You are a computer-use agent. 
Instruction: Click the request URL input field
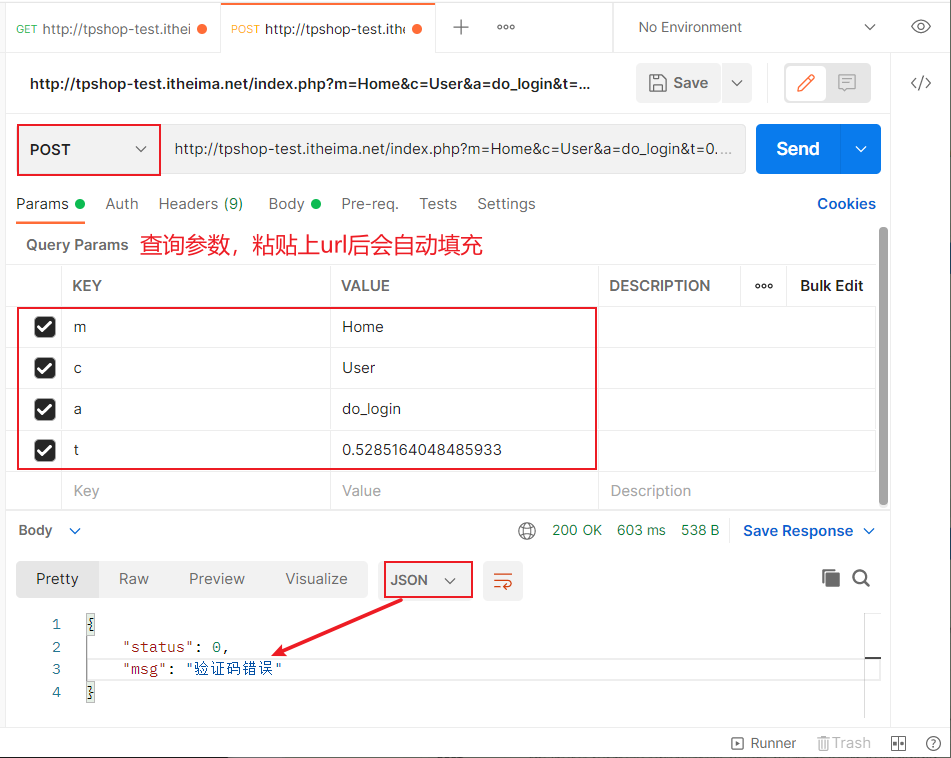[453, 149]
